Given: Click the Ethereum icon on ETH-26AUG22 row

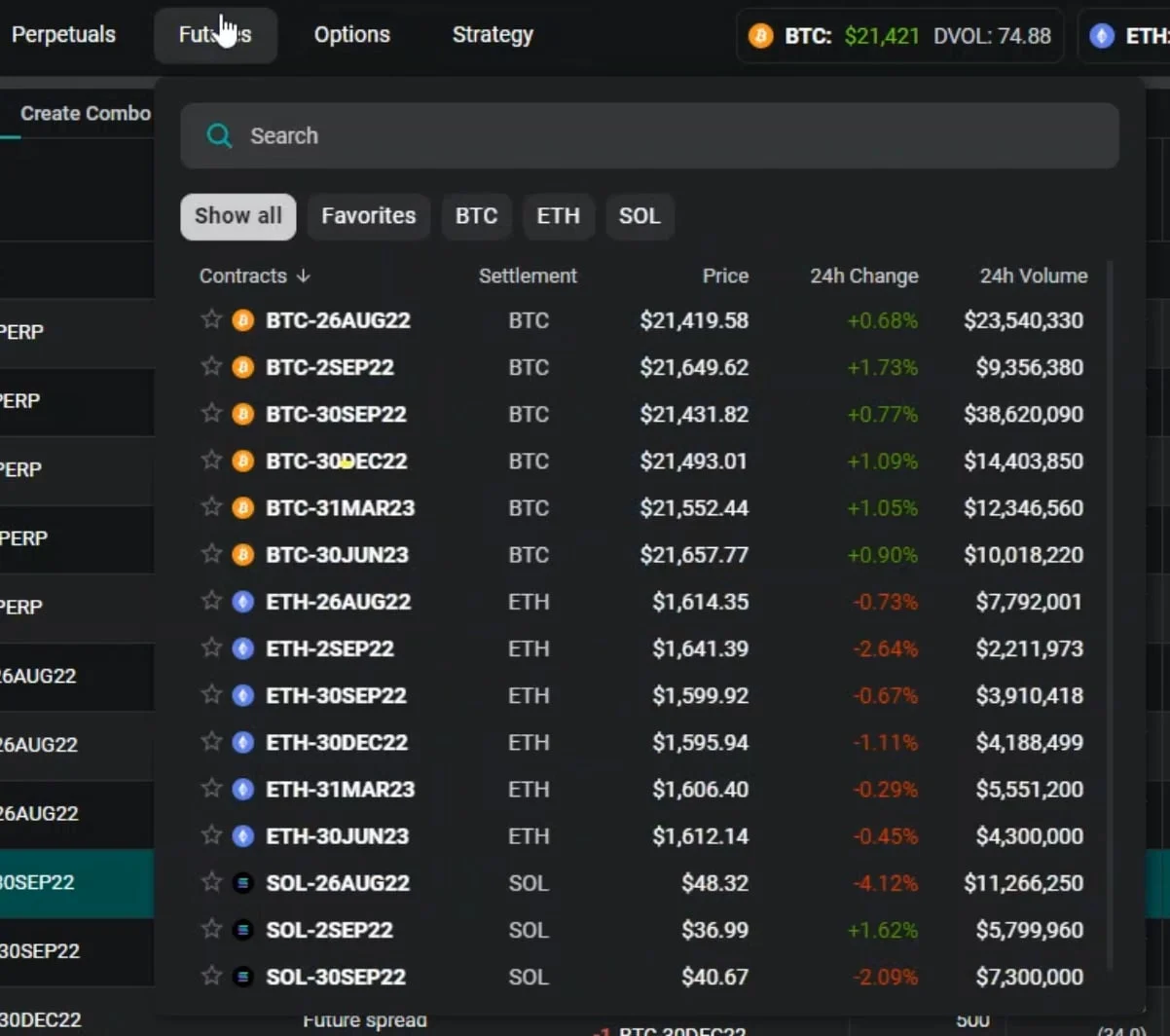Looking at the screenshot, I should coord(243,602).
